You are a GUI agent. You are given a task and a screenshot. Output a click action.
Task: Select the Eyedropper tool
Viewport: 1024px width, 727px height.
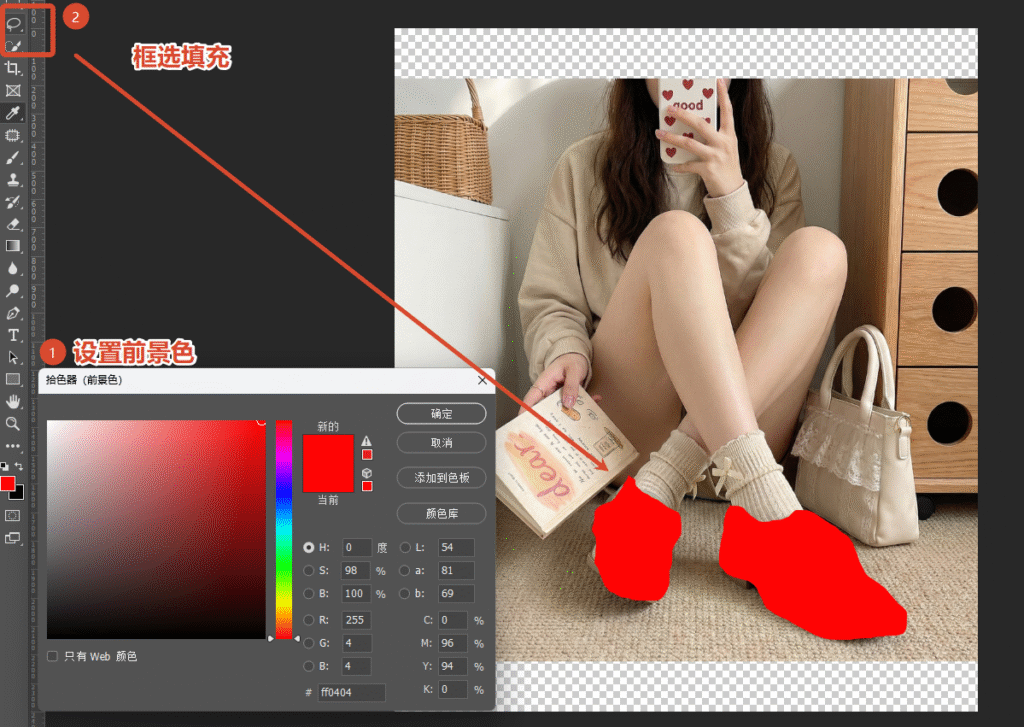coord(14,113)
